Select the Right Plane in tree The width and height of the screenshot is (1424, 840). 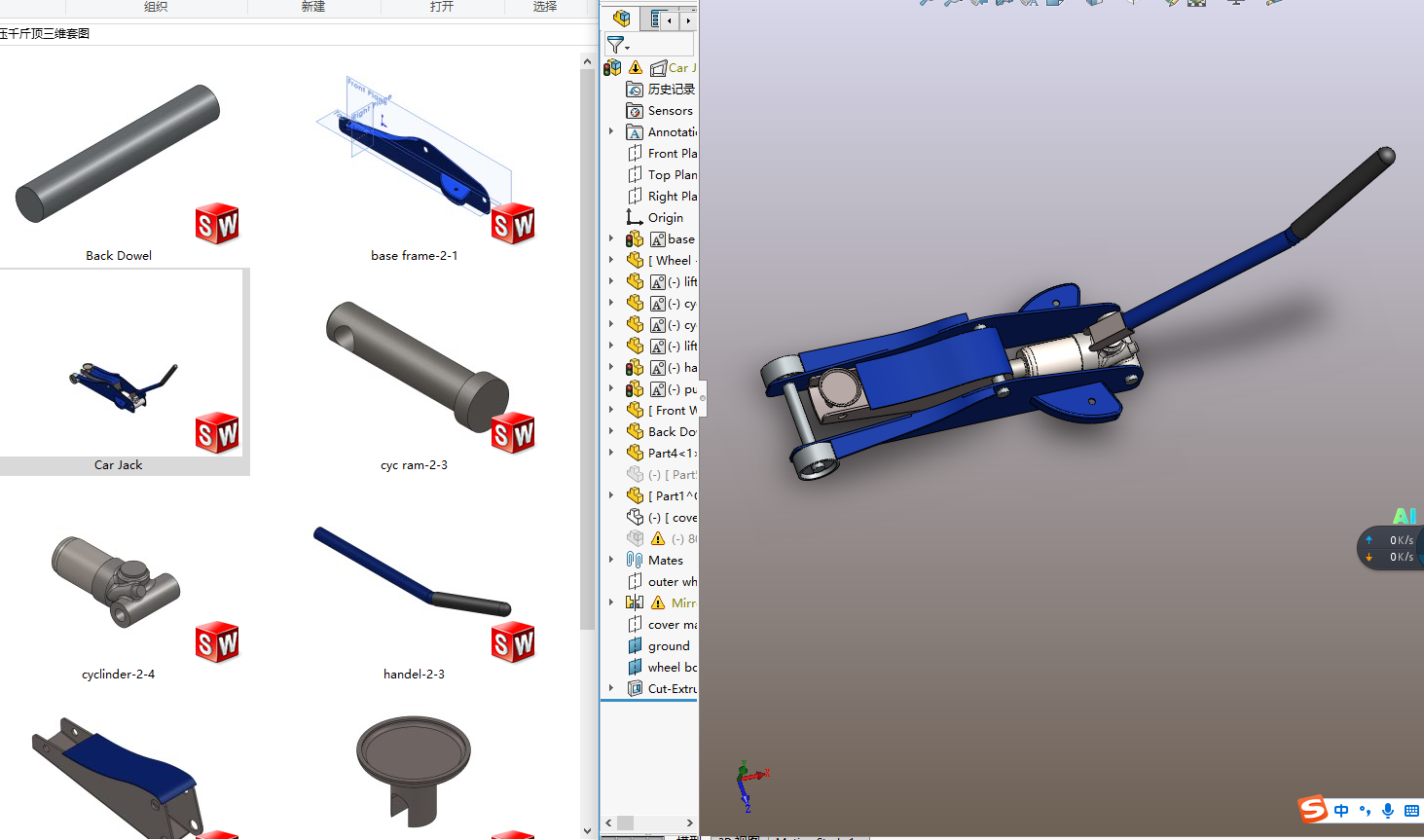coord(662,197)
